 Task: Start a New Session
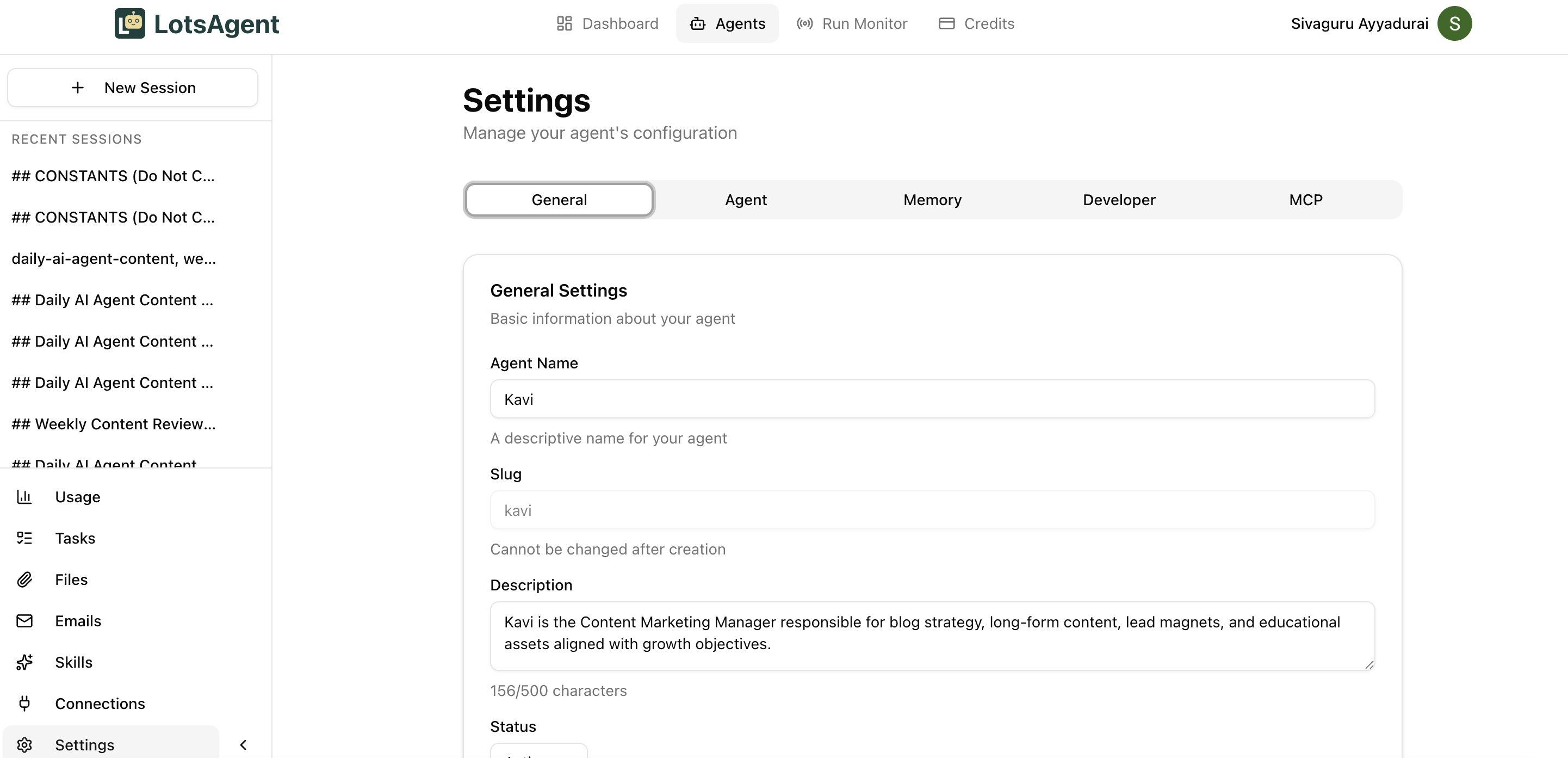(x=133, y=88)
